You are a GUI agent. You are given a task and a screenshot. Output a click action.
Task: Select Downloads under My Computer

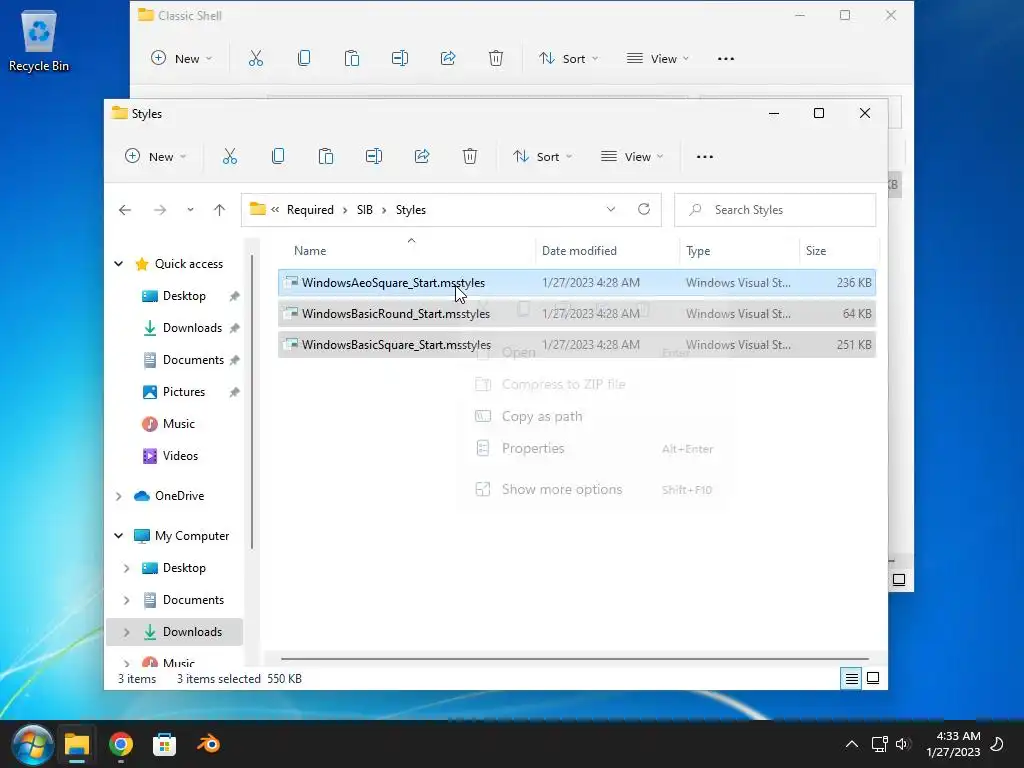[174, 632]
